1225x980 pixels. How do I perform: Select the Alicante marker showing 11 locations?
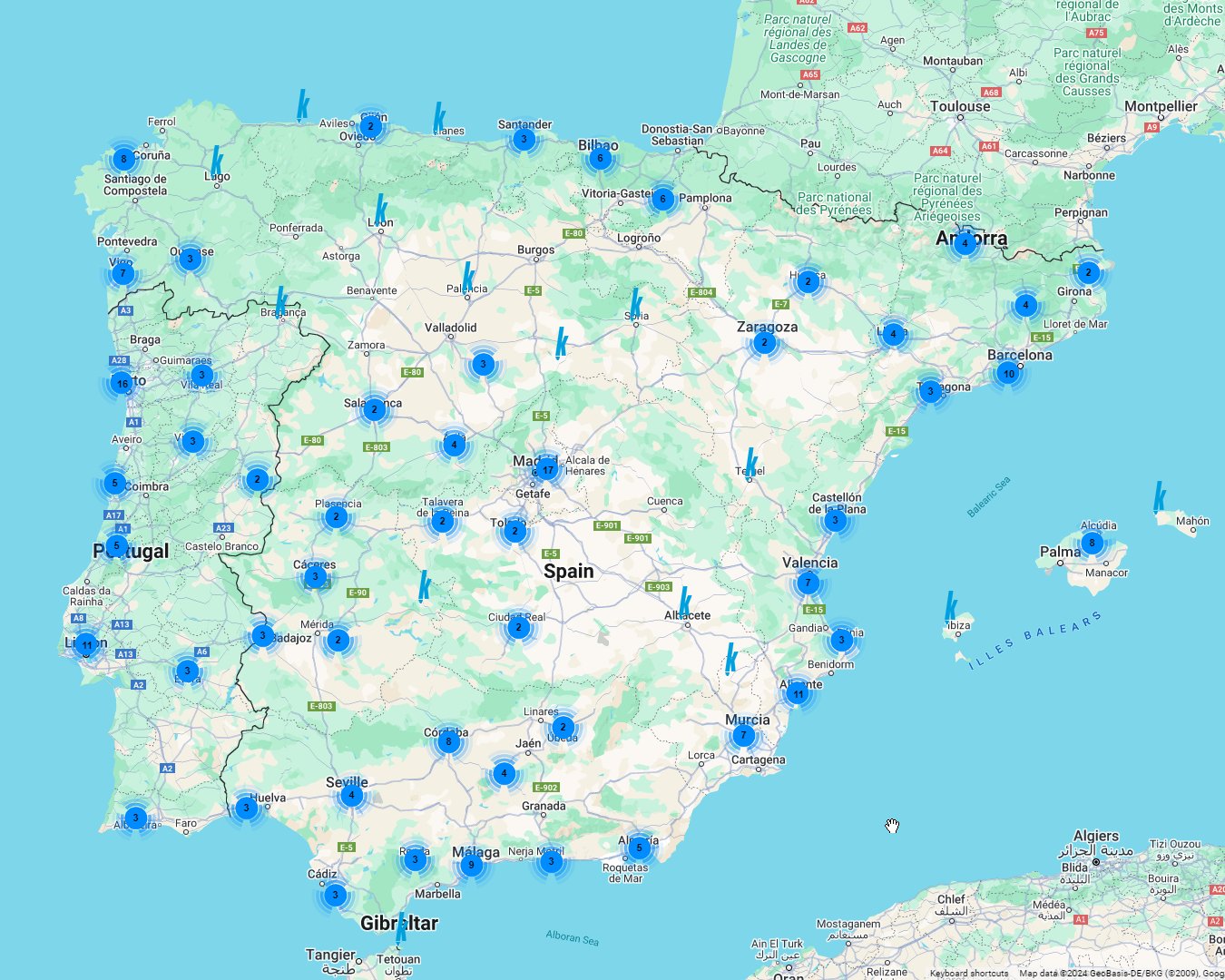798,692
